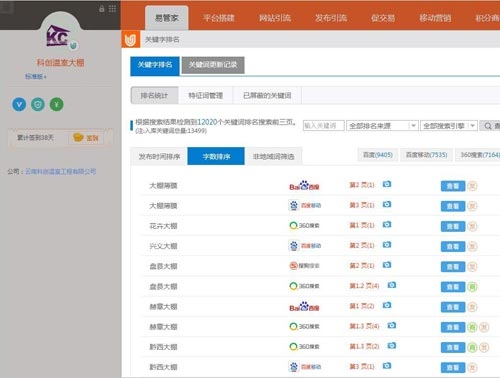Open the grid apps icon beside the lock

tap(112, 9)
